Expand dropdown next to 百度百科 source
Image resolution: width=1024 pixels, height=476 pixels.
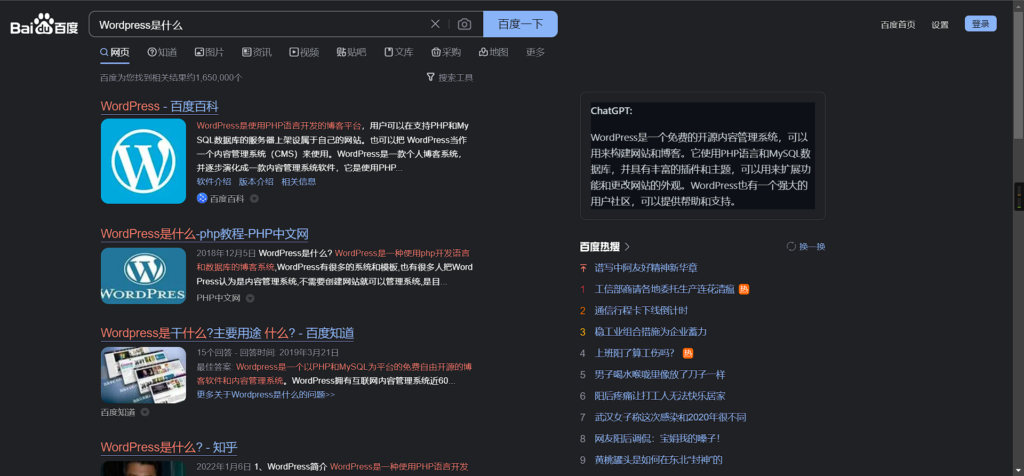(254, 198)
